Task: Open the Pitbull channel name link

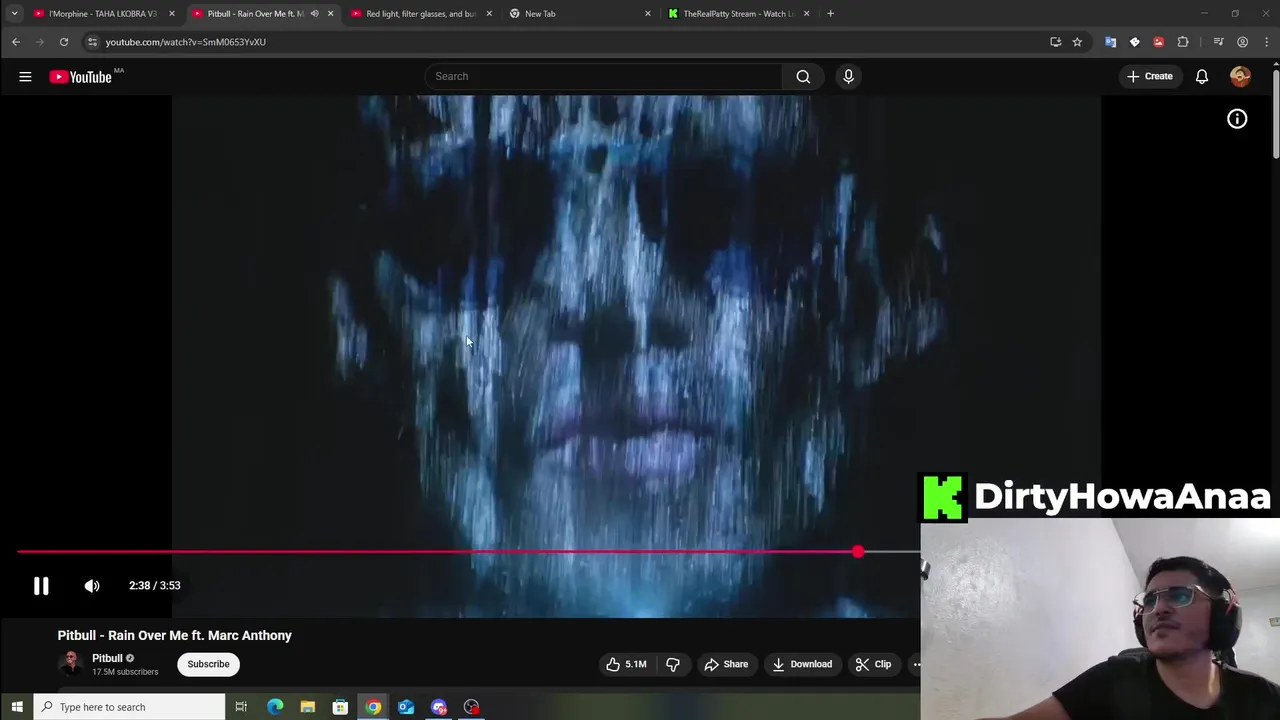Action: pos(107,658)
